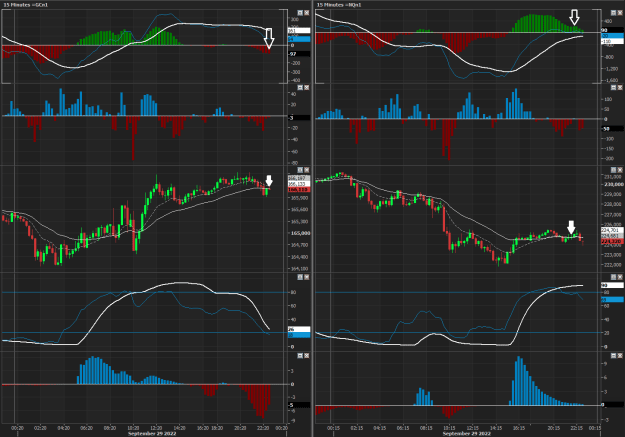Maximize the NQn1 candlestick price panel

613,170
